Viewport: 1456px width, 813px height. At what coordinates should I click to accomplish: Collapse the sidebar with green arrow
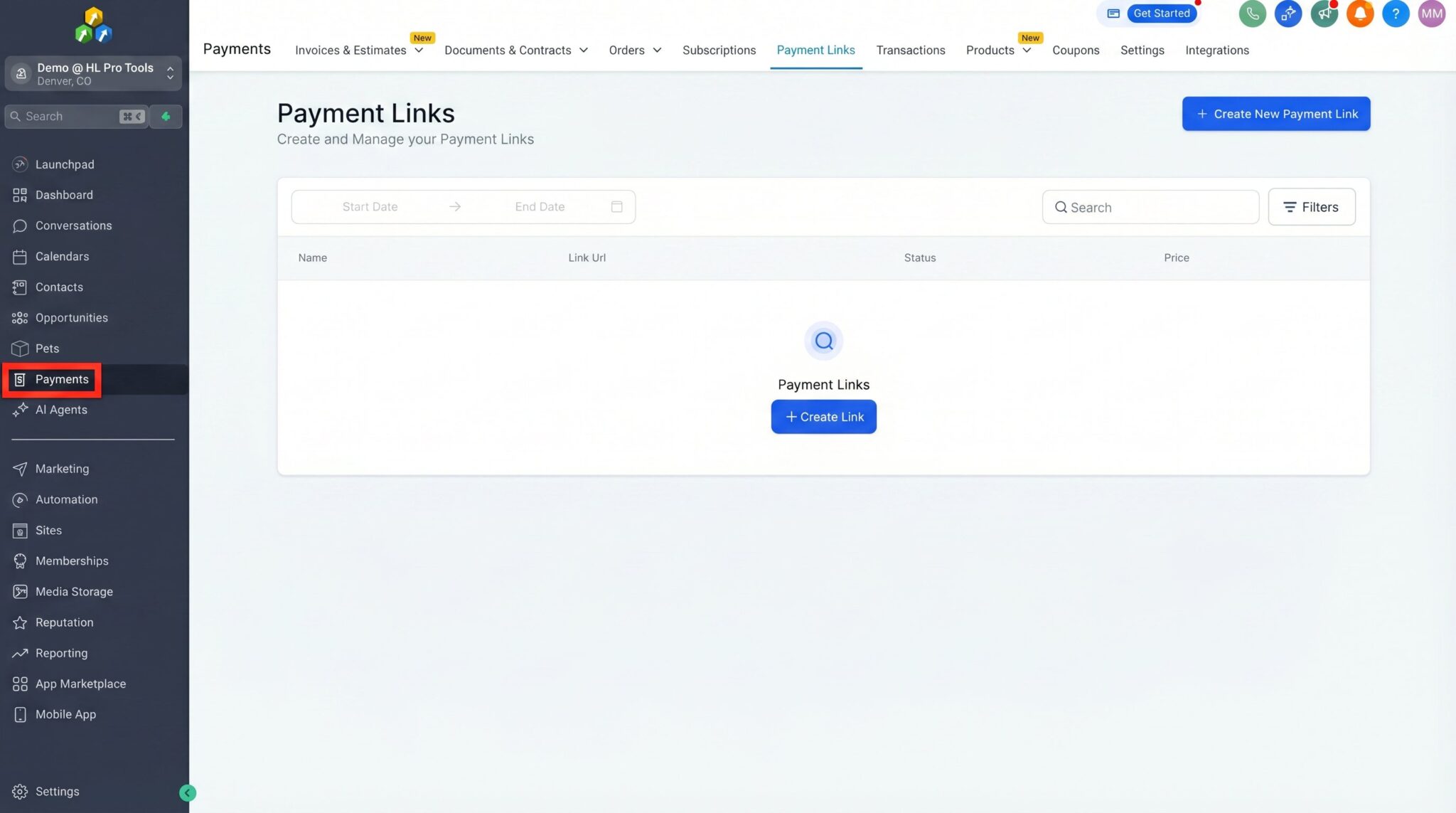coord(188,792)
